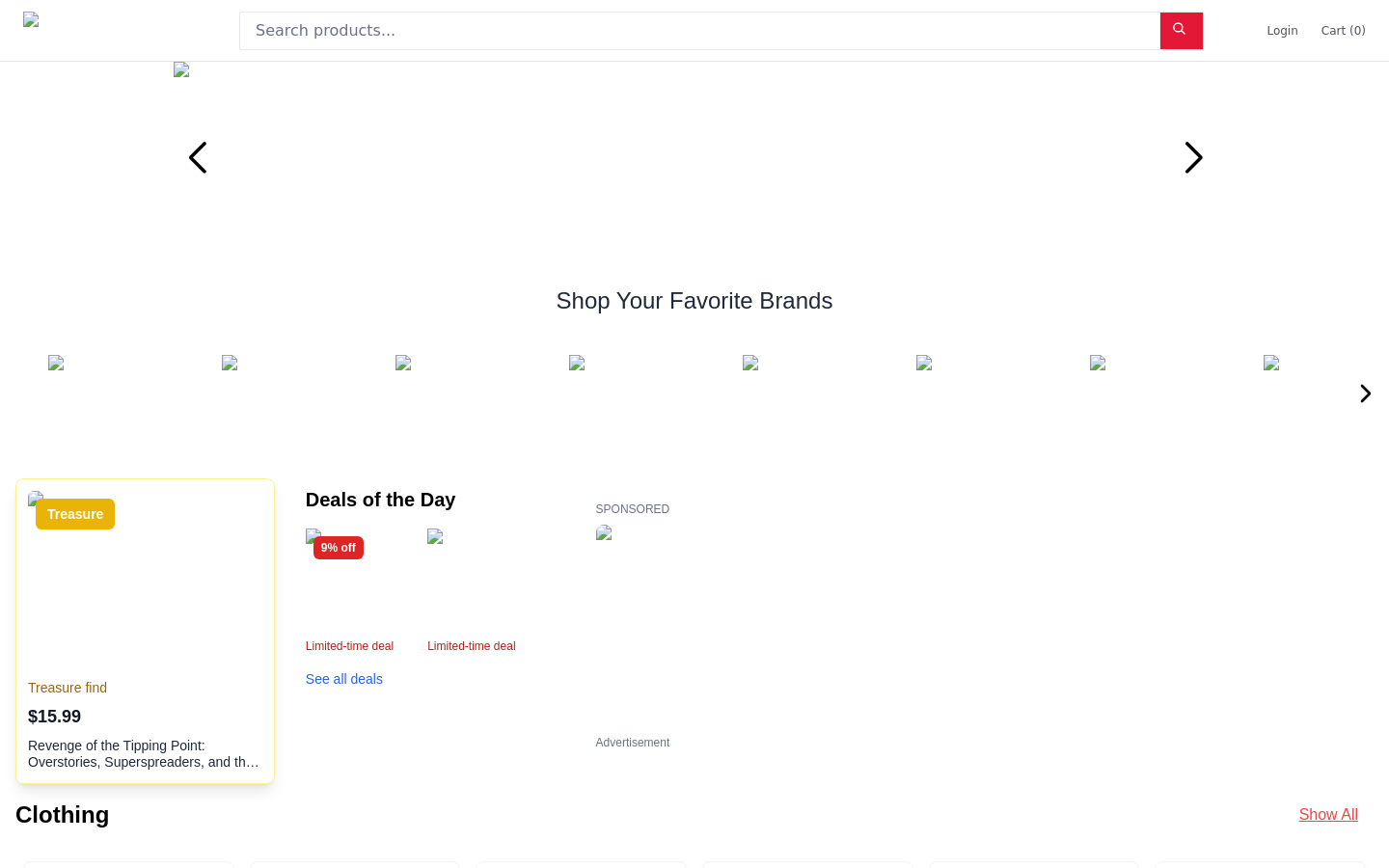Click the Treasure badge on product card
This screenshot has width=1389, height=868.
click(x=75, y=514)
